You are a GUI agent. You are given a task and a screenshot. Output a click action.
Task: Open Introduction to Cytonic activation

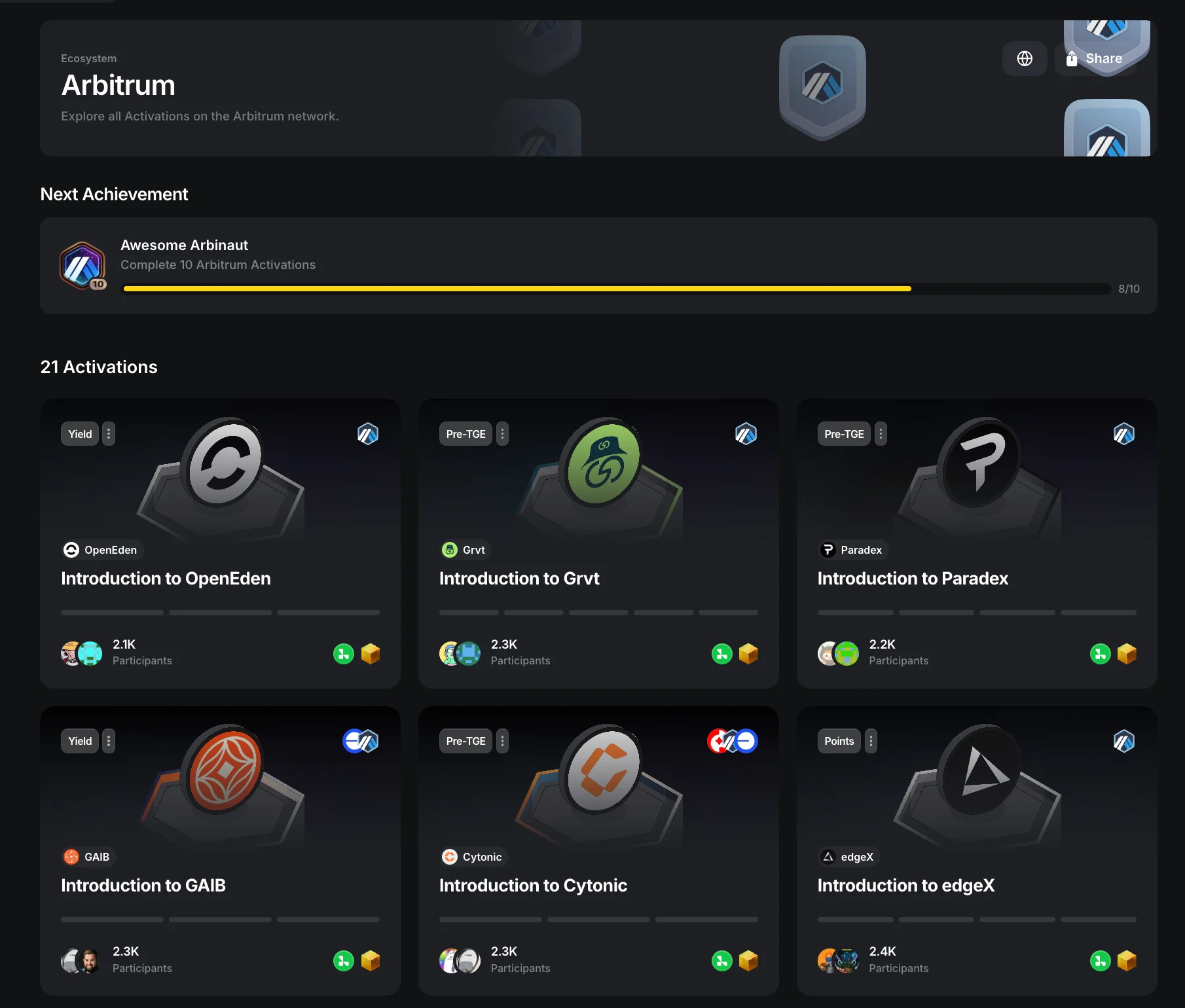533,886
